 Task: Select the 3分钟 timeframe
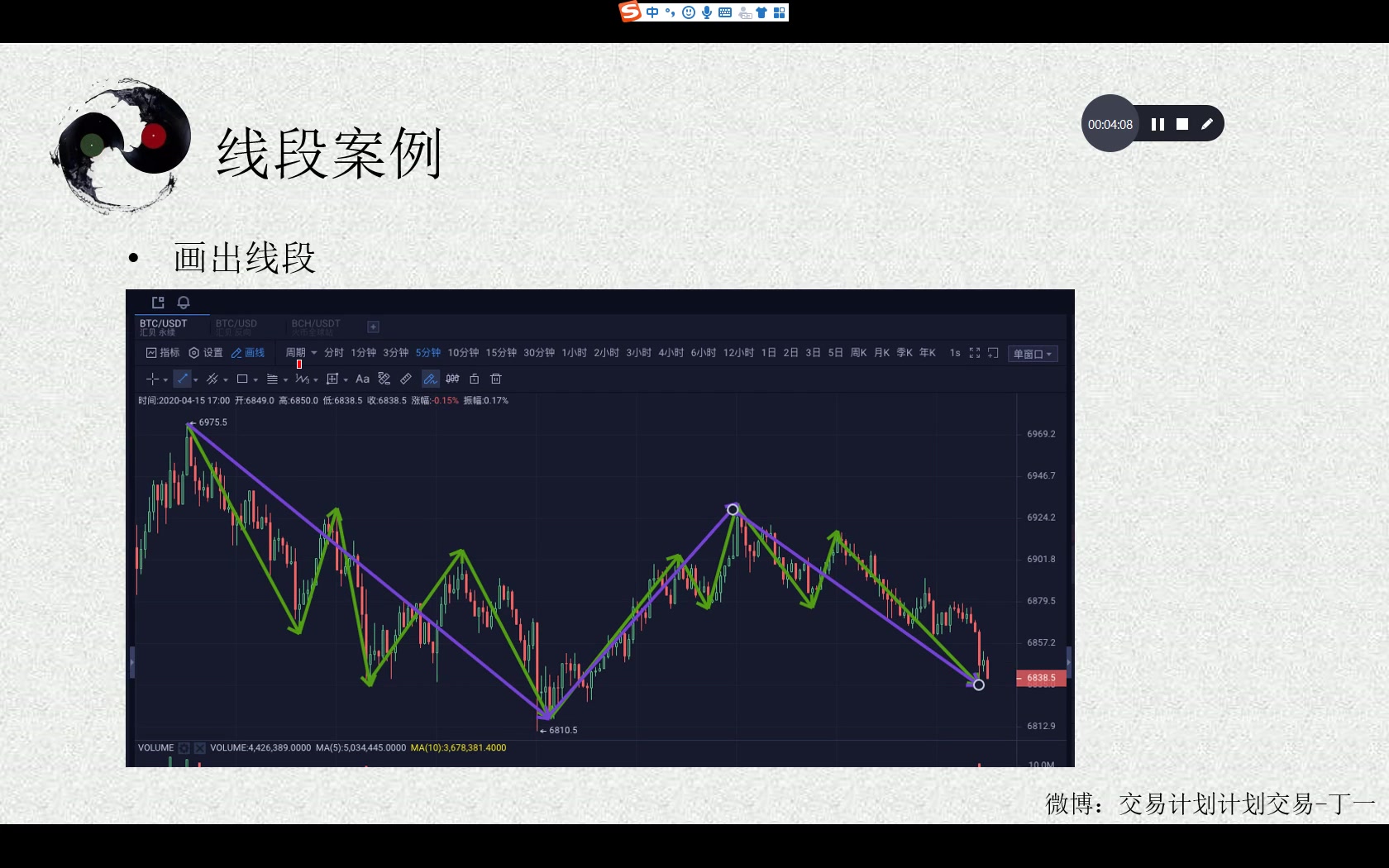(395, 353)
